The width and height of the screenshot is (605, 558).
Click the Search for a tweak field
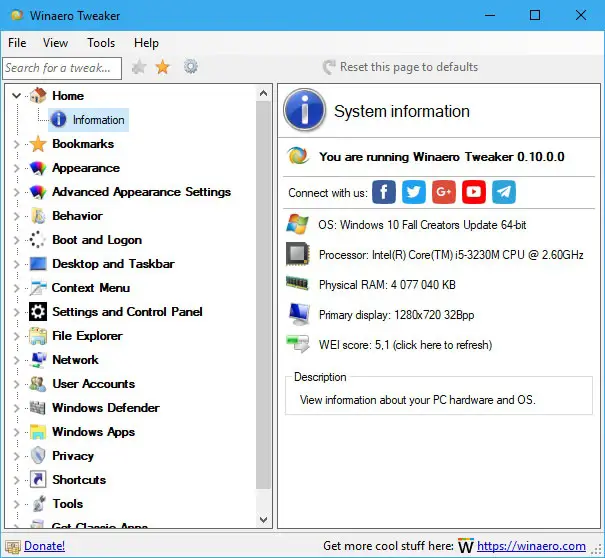coord(62,68)
